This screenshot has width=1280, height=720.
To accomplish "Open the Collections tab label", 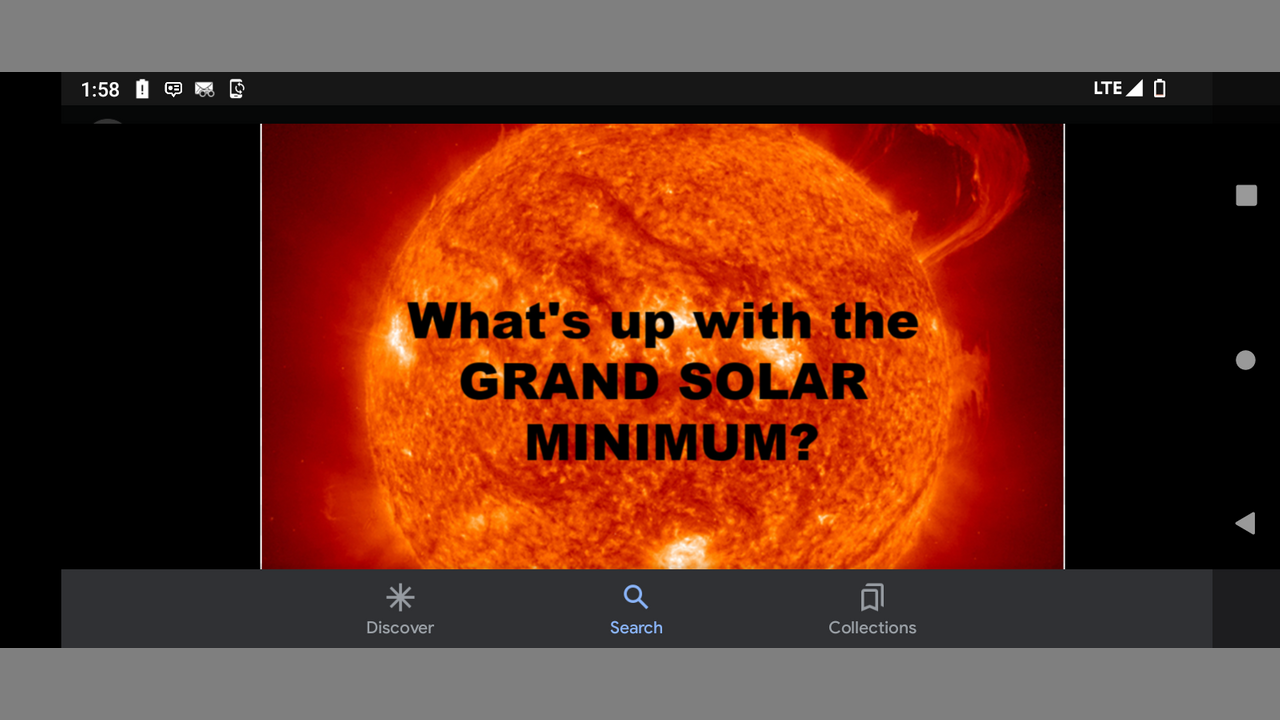I will pos(872,628).
